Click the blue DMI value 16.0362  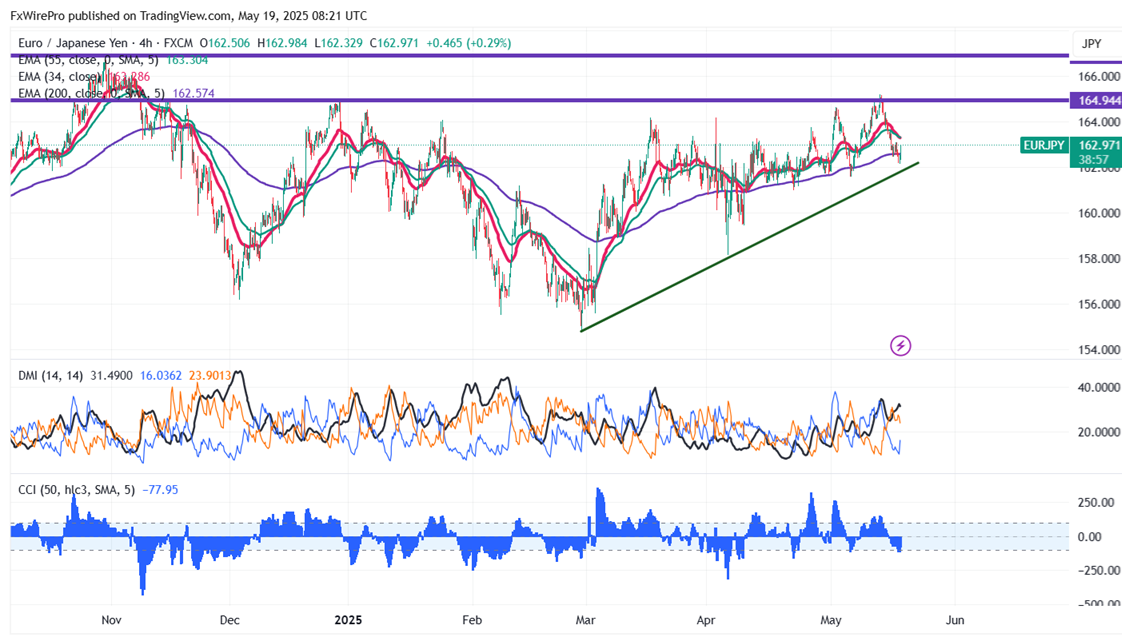click(x=161, y=376)
